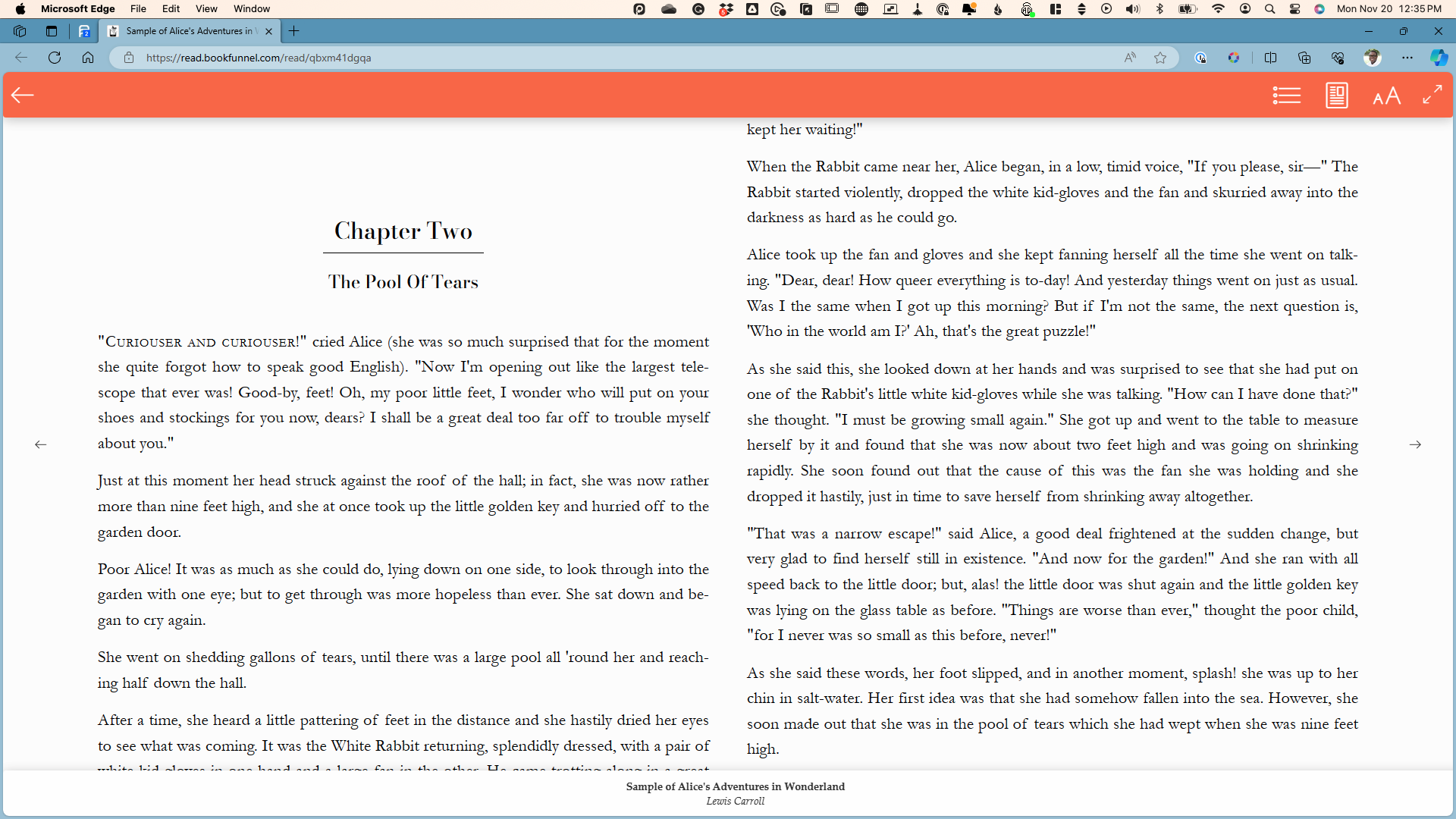
Task: Activate Read Aloud icon in address bar
Action: (1130, 58)
